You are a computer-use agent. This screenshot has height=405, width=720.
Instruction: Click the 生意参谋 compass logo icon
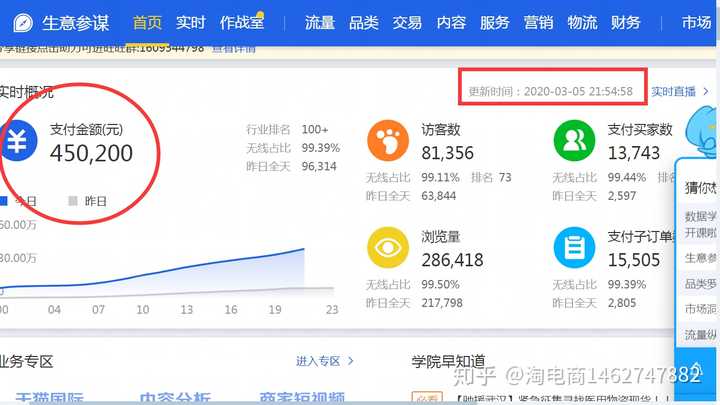(x=22, y=22)
